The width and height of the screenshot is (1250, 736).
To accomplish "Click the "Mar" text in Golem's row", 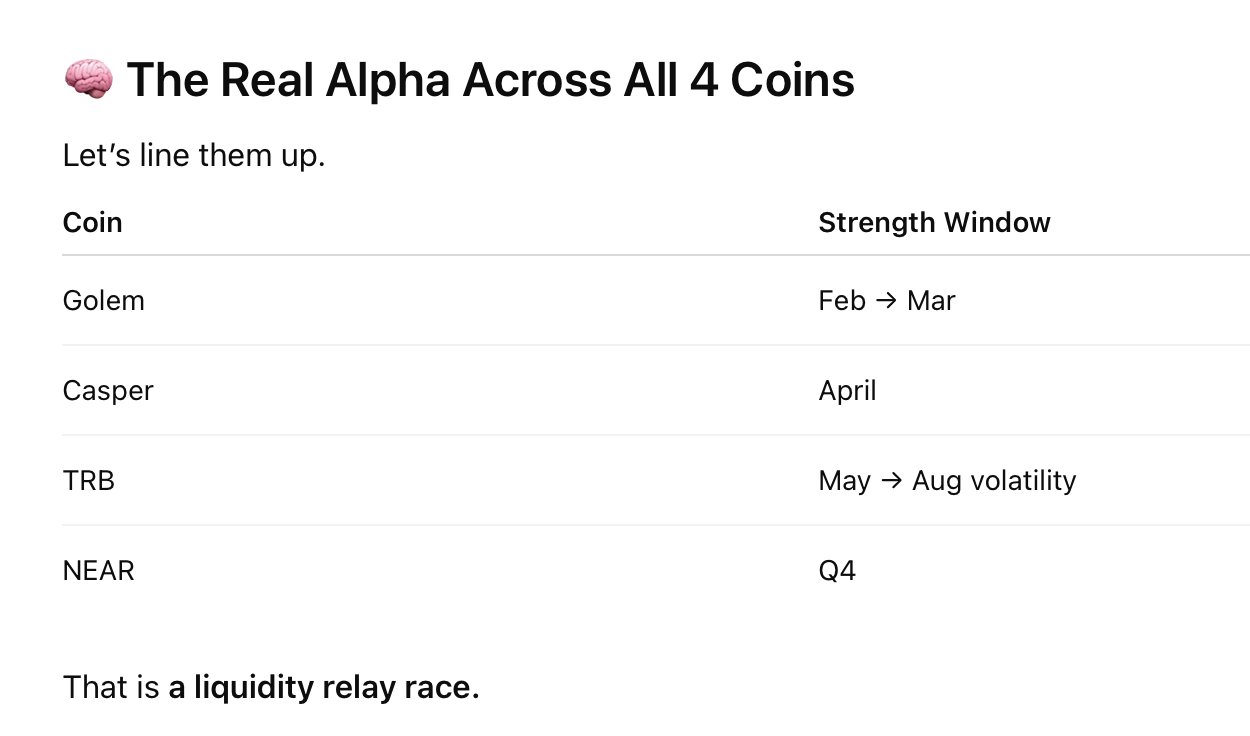I will coord(931,300).
